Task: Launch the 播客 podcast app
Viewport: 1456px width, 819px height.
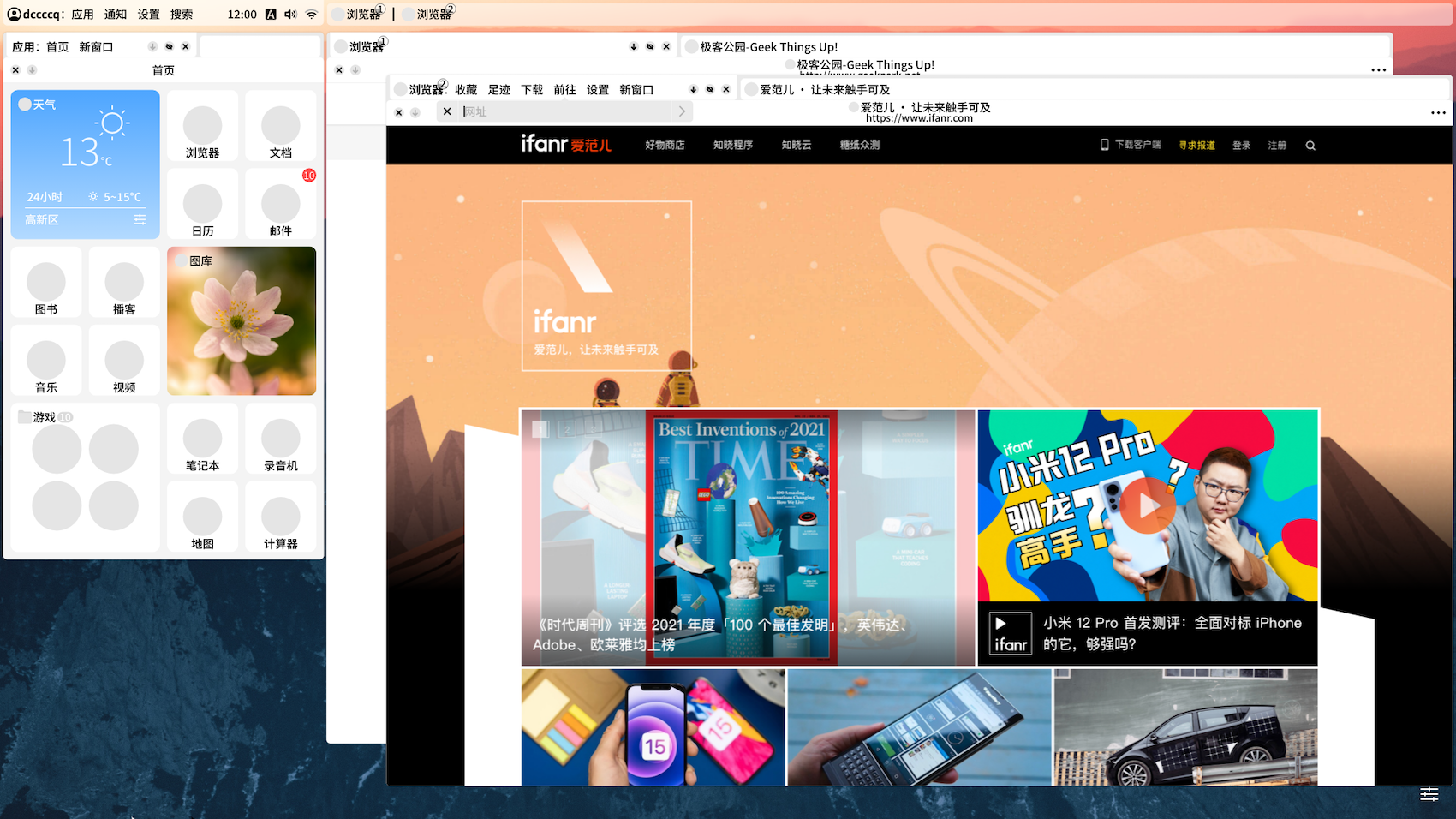Action: point(124,282)
